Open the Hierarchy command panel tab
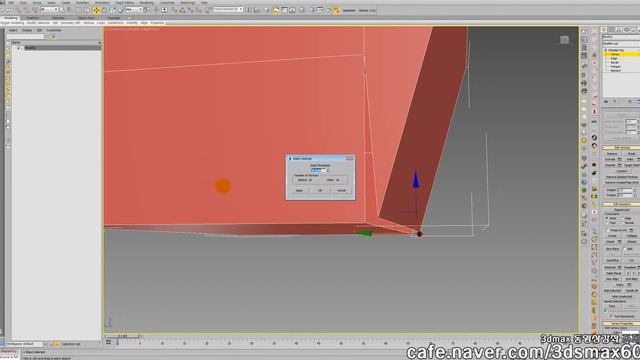 [618, 29]
